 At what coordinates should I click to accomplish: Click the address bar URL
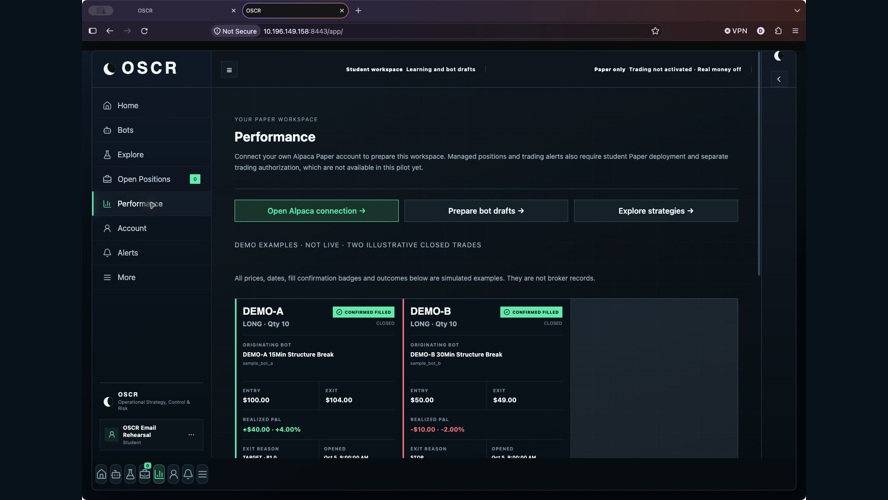click(x=303, y=31)
